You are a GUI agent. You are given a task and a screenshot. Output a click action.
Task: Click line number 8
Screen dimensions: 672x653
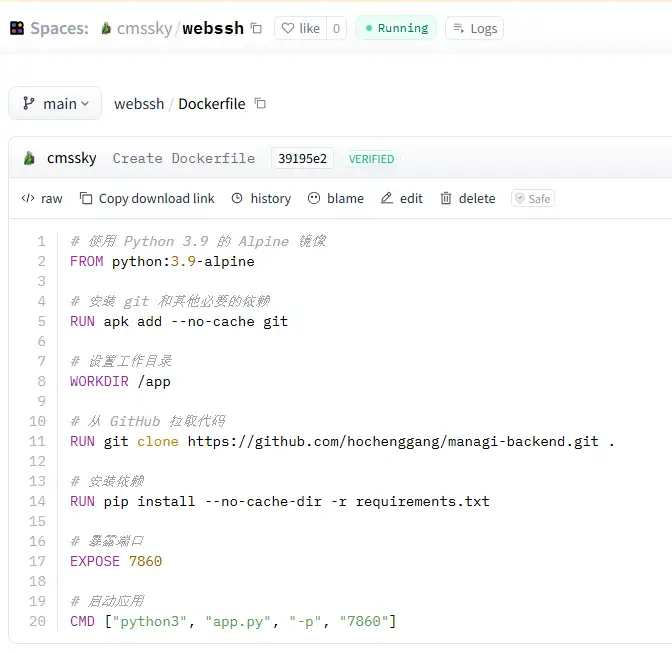[42, 381]
